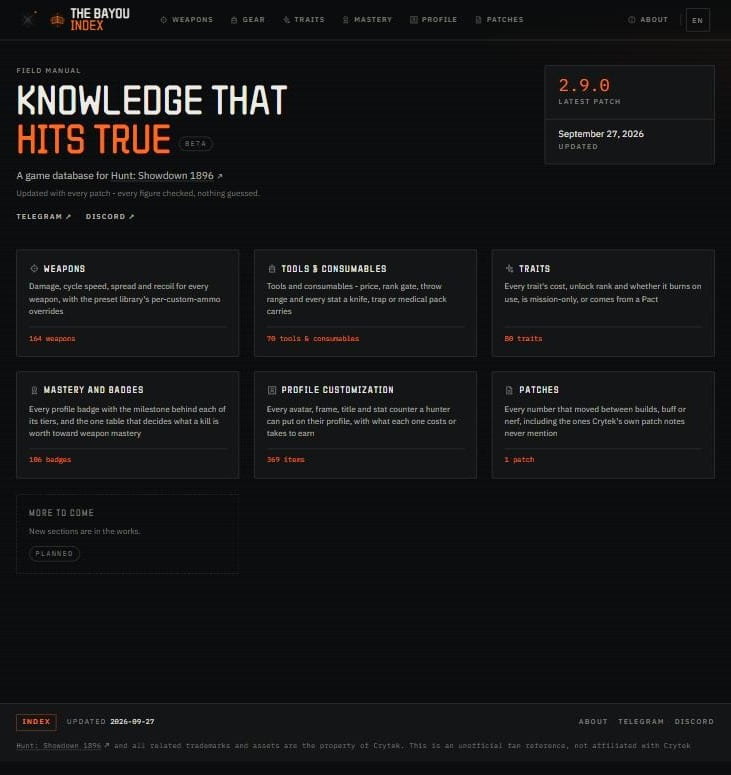Image resolution: width=731 pixels, height=775 pixels.
Task: Click The Bayou Index logo icon
Action: click(x=57, y=20)
